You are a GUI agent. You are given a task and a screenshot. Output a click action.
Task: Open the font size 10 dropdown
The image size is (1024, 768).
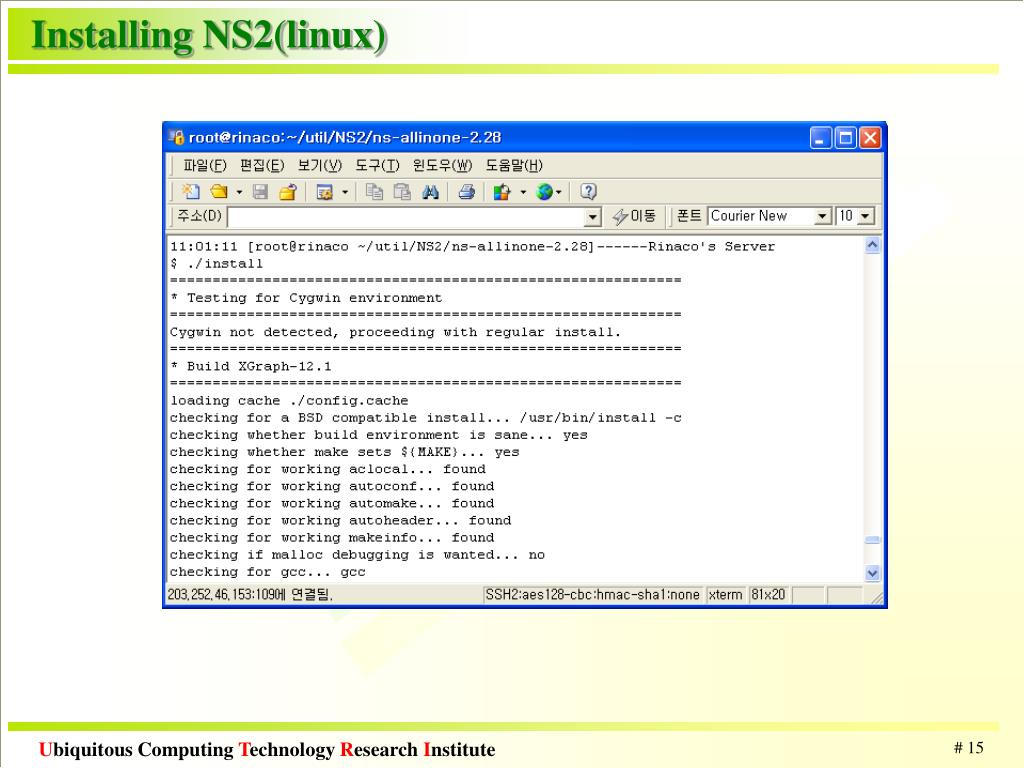tap(865, 216)
